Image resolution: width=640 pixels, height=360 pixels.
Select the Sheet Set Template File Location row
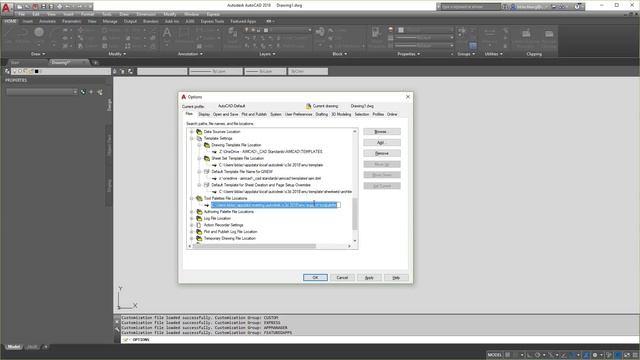238,158
